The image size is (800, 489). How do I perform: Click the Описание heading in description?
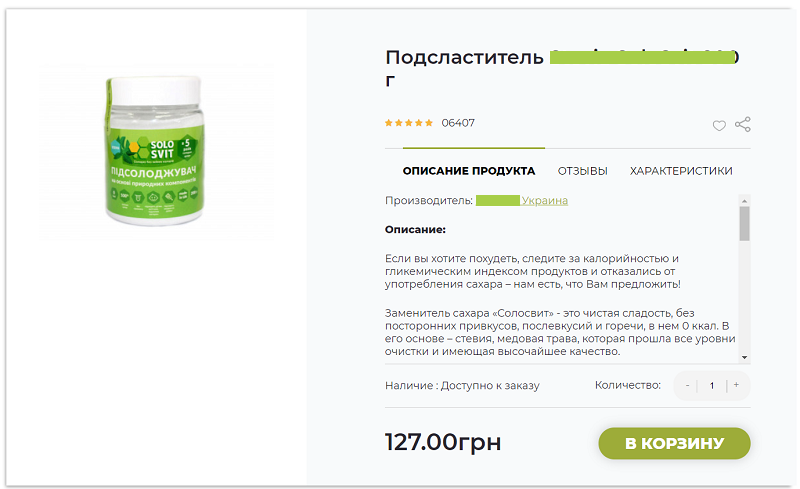point(415,230)
